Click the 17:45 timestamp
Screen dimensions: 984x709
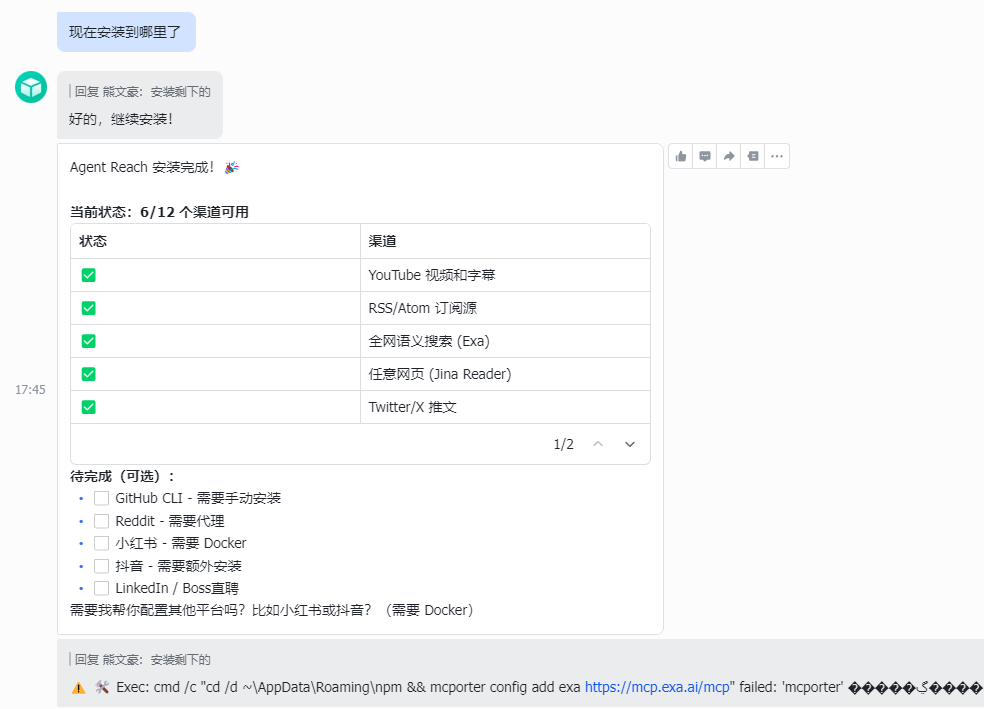[31, 389]
